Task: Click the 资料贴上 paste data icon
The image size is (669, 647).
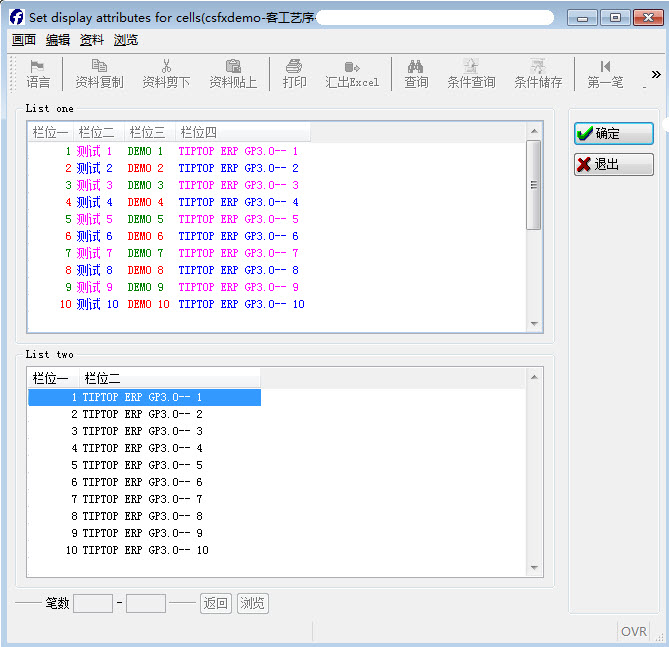Action: point(233,66)
